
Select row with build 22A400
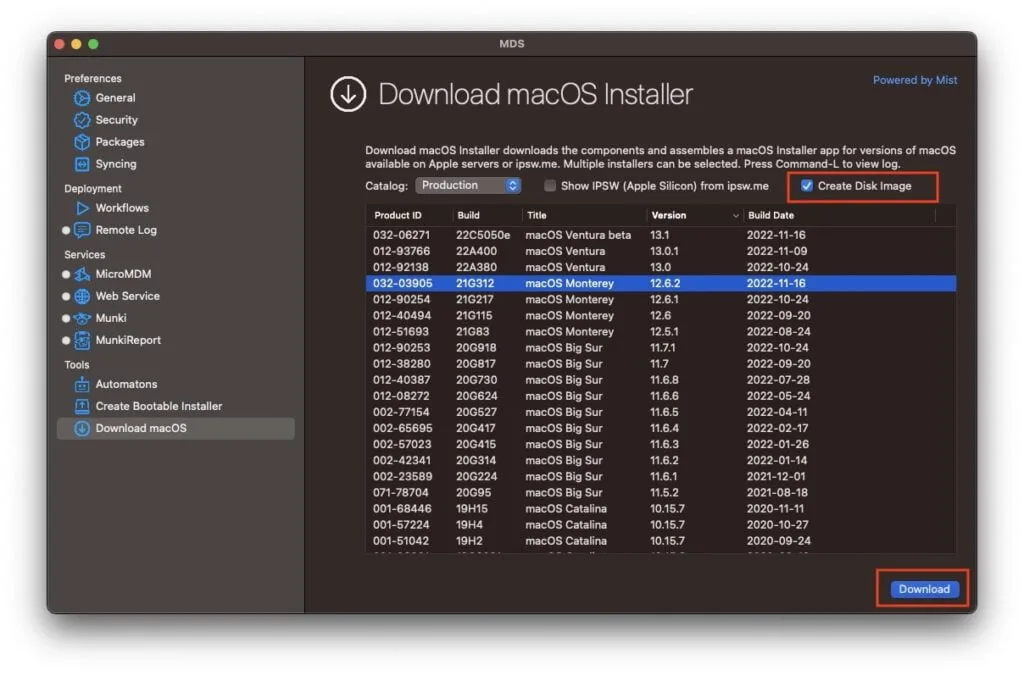click(660, 251)
